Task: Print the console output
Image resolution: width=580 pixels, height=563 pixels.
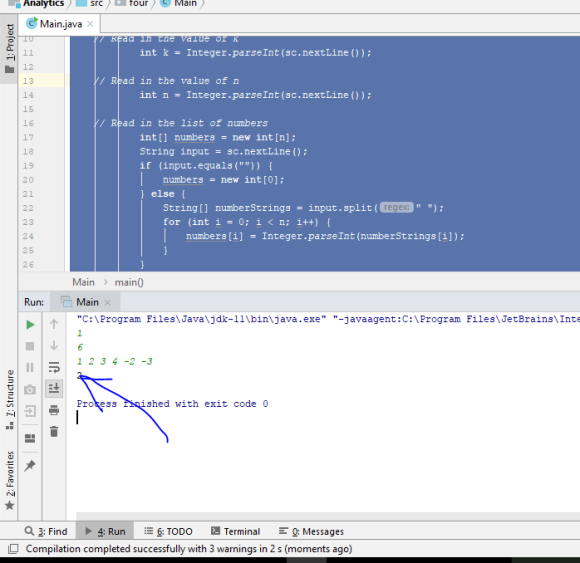Action: pyautogui.click(x=54, y=410)
